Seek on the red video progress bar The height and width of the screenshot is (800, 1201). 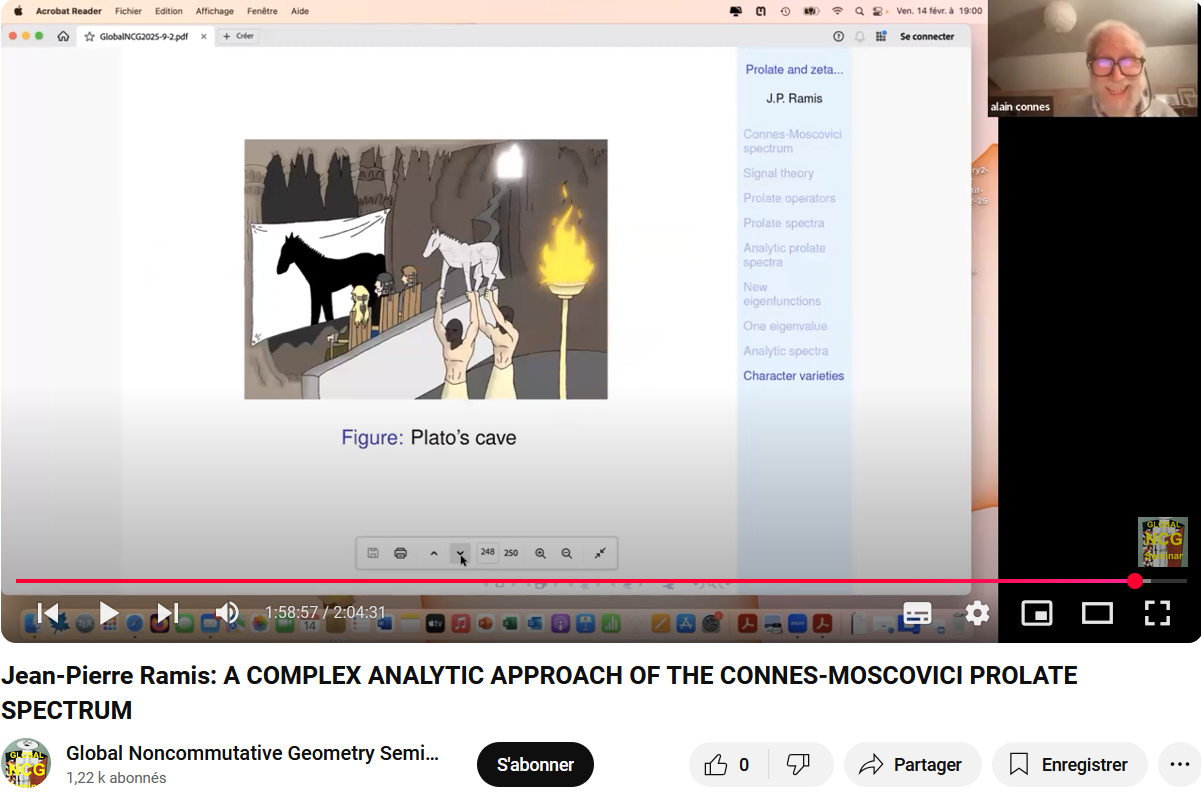coord(600,581)
